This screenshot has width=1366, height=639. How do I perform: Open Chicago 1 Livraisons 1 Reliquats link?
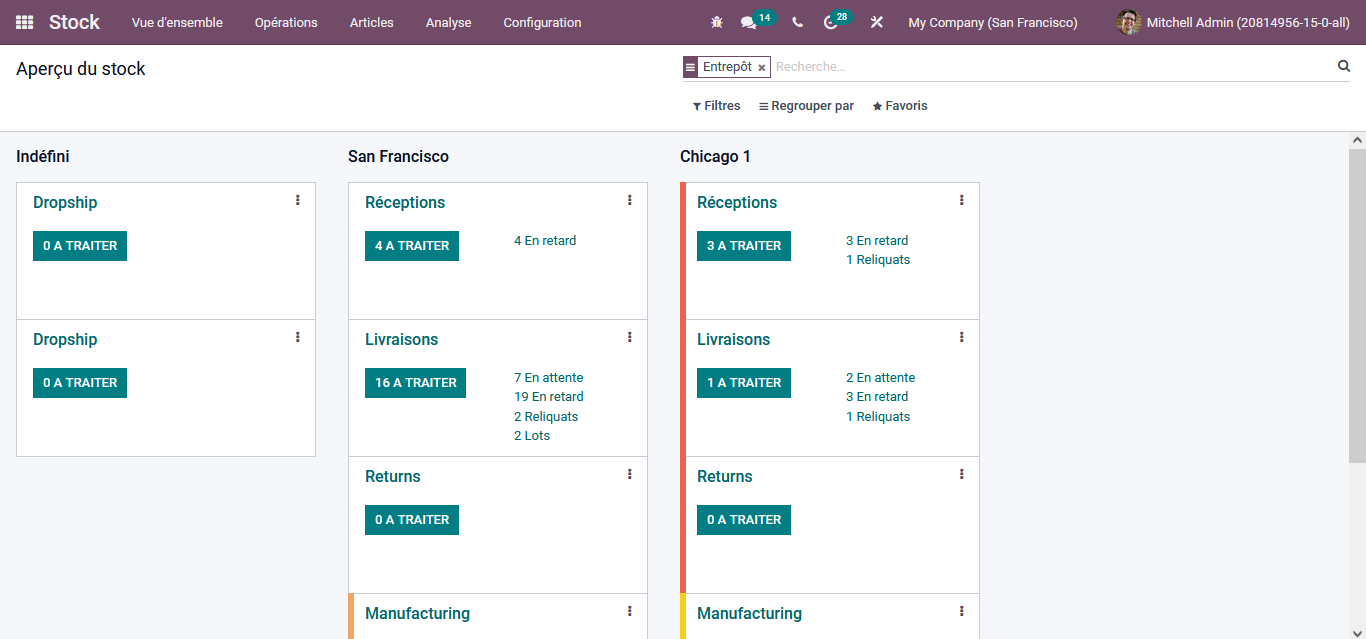pos(878,417)
